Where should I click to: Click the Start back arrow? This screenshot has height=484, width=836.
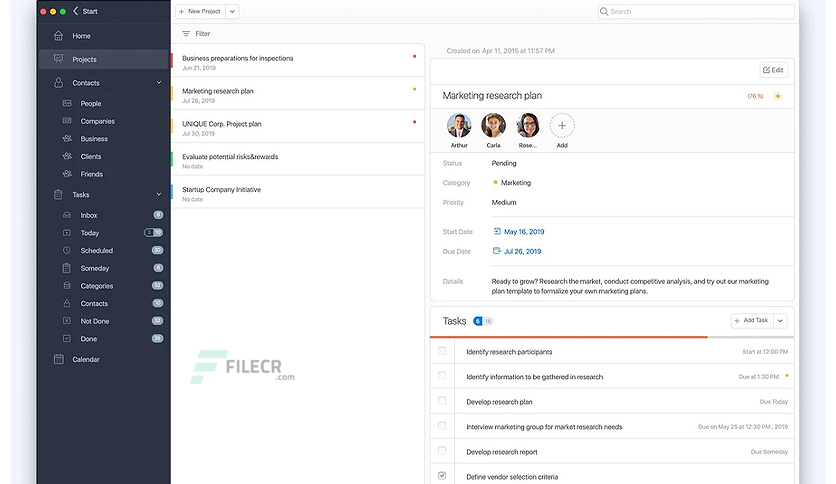click(x=76, y=11)
